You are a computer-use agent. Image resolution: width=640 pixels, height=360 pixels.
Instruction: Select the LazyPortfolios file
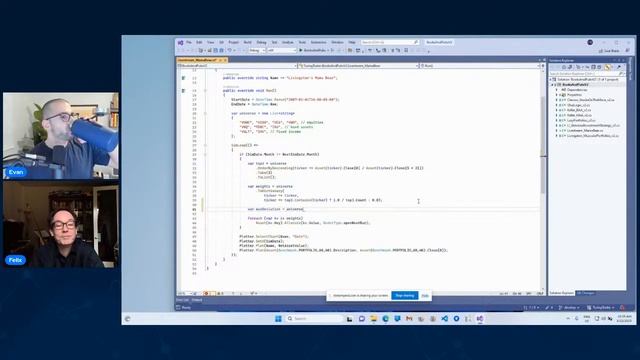[581, 120]
